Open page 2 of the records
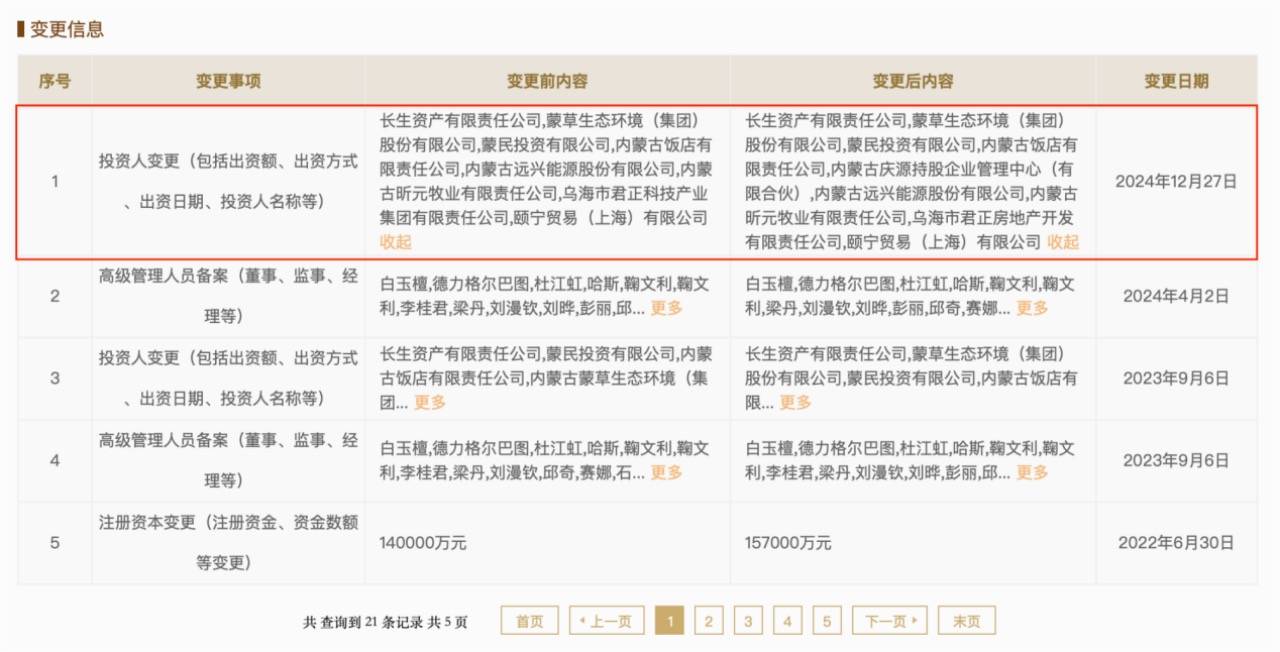This screenshot has height=652, width=1280. pyautogui.click(x=708, y=621)
